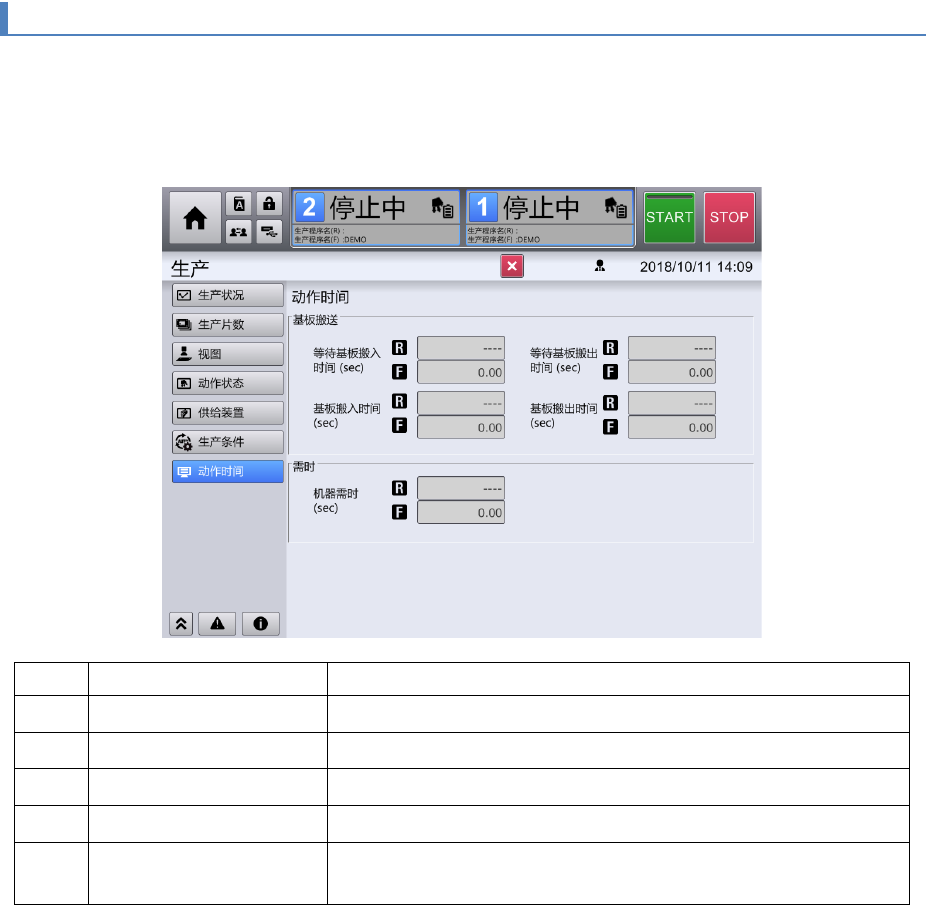Screen dimensions: 926x905
Task: Click the 2018/10/11 14:09 date text
Action: tap(696, 267)
